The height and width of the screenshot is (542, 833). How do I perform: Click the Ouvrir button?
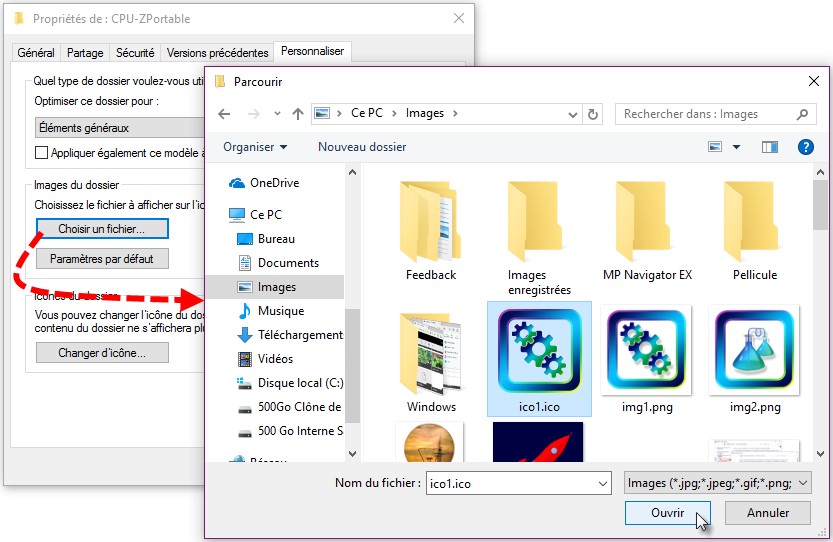[667, 513]
